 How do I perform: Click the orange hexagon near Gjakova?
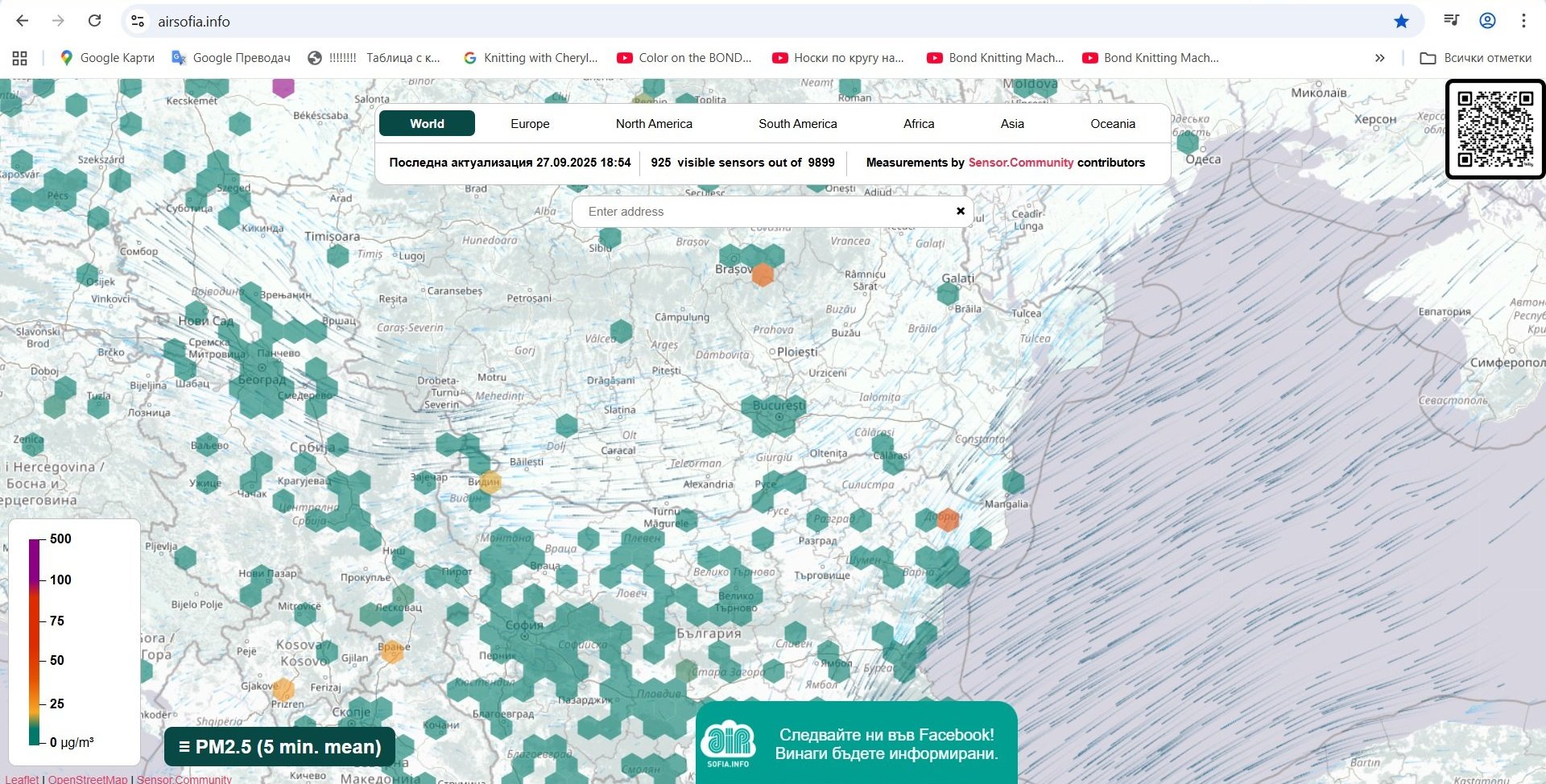point(283,689)
